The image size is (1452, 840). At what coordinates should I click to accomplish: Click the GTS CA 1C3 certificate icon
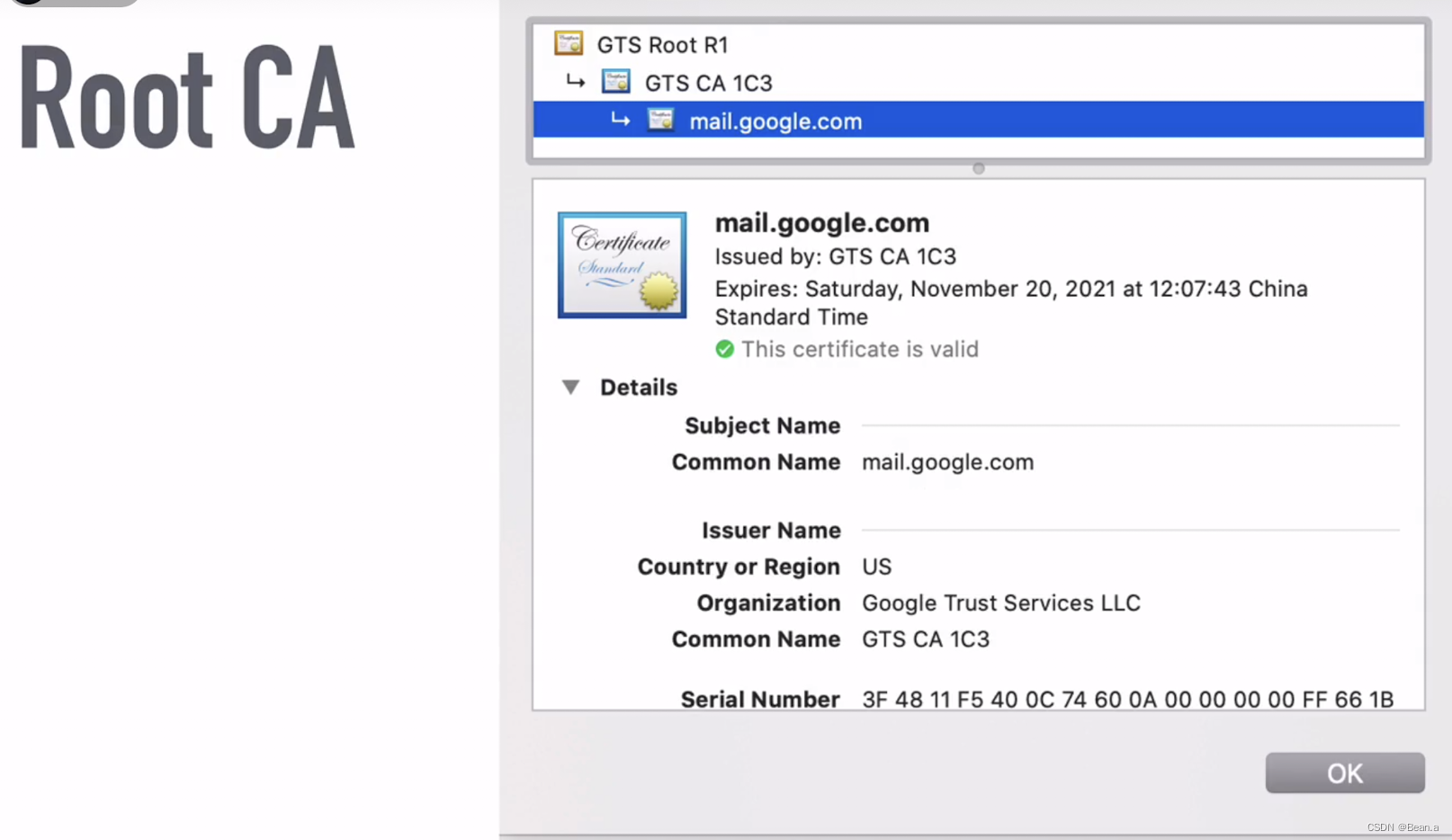(616, 82)
